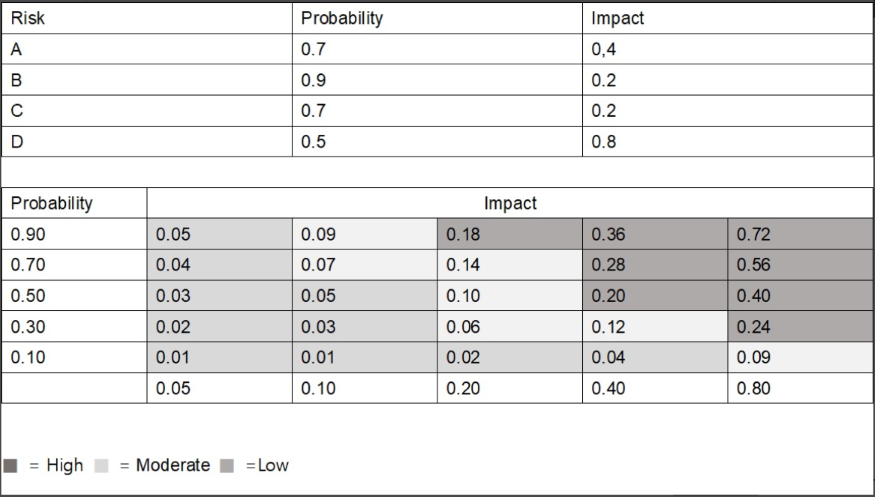Select the Risk column header cell
The image size is (875, 497).
[x=150, y=18]
